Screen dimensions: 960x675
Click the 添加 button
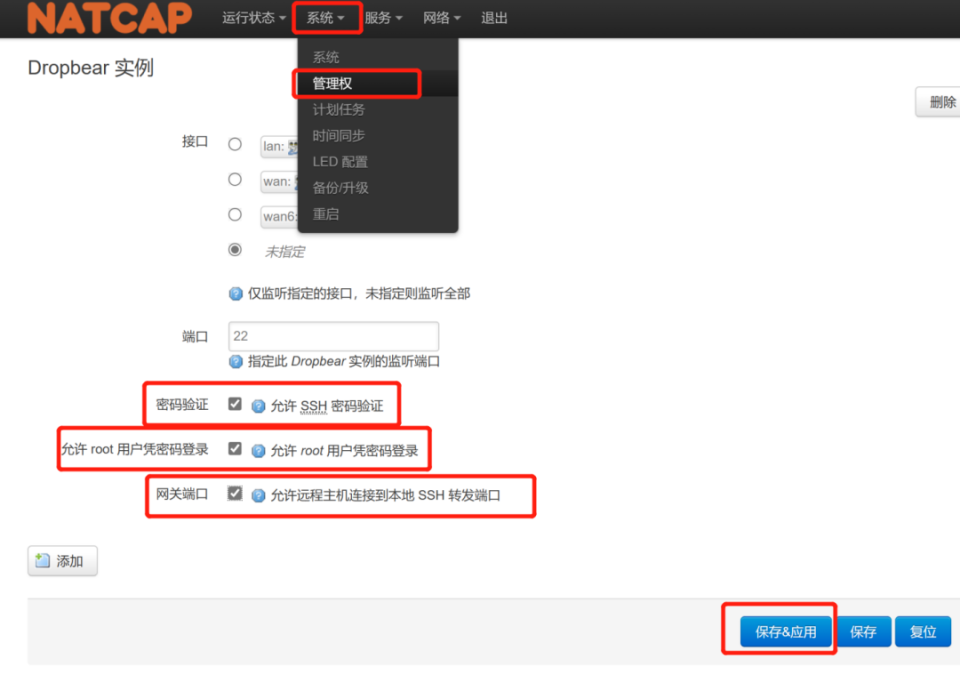click(x=62, y=560)
